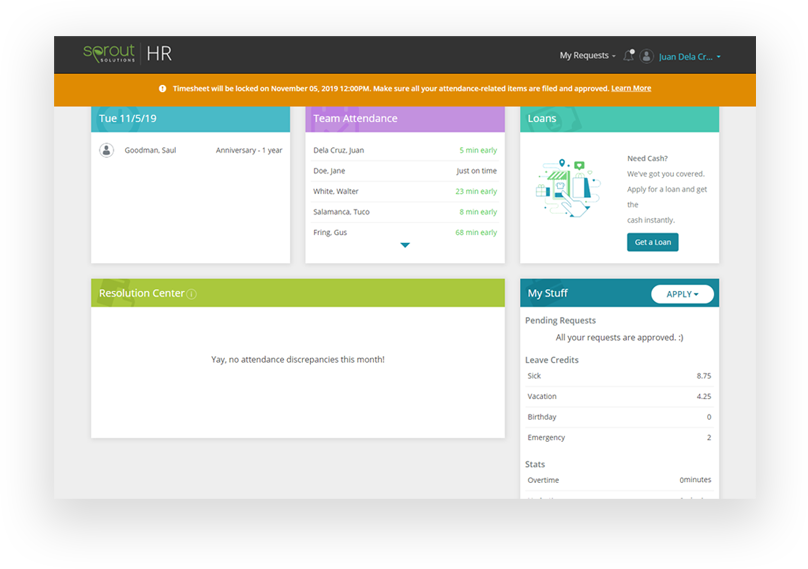The height and width of the screenshot is (569, 808).
Task: Expand the Team Attendance list arrow
Action: [x=405, y=245]
